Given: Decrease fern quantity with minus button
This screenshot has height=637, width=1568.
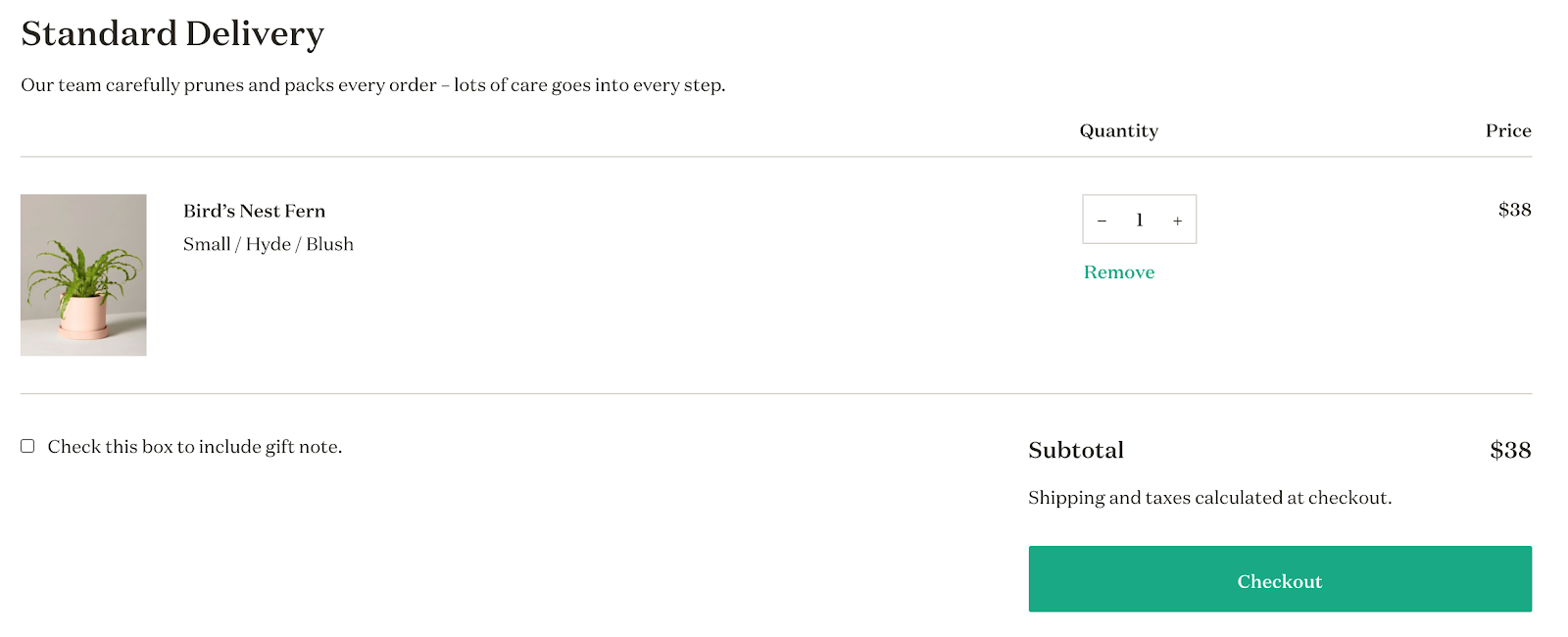Looking at the screenshot, I should [1102, 220].
